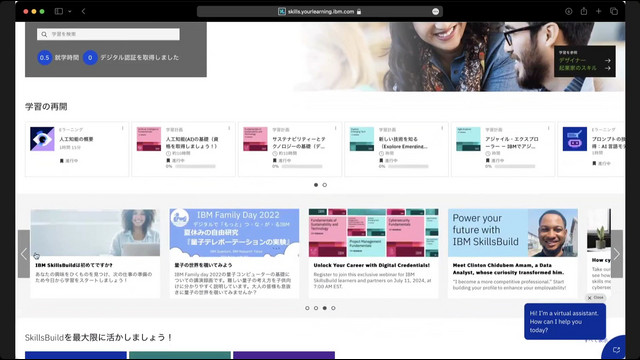Screen dimensions: 640x360
Task: Click the 0 digital credentials badge
Action: 90,58
